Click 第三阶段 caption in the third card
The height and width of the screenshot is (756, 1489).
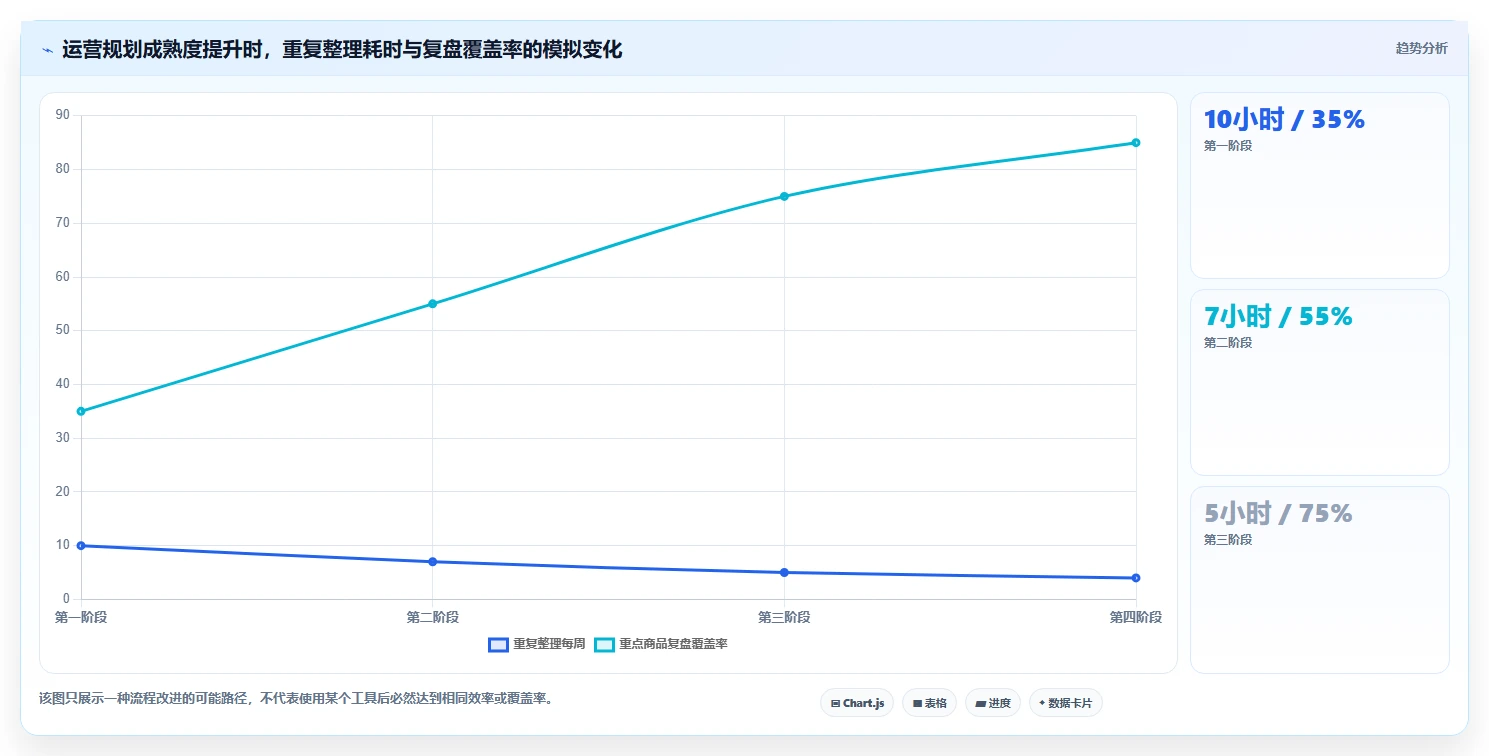pyautogui.click(x=1228, y=540)
